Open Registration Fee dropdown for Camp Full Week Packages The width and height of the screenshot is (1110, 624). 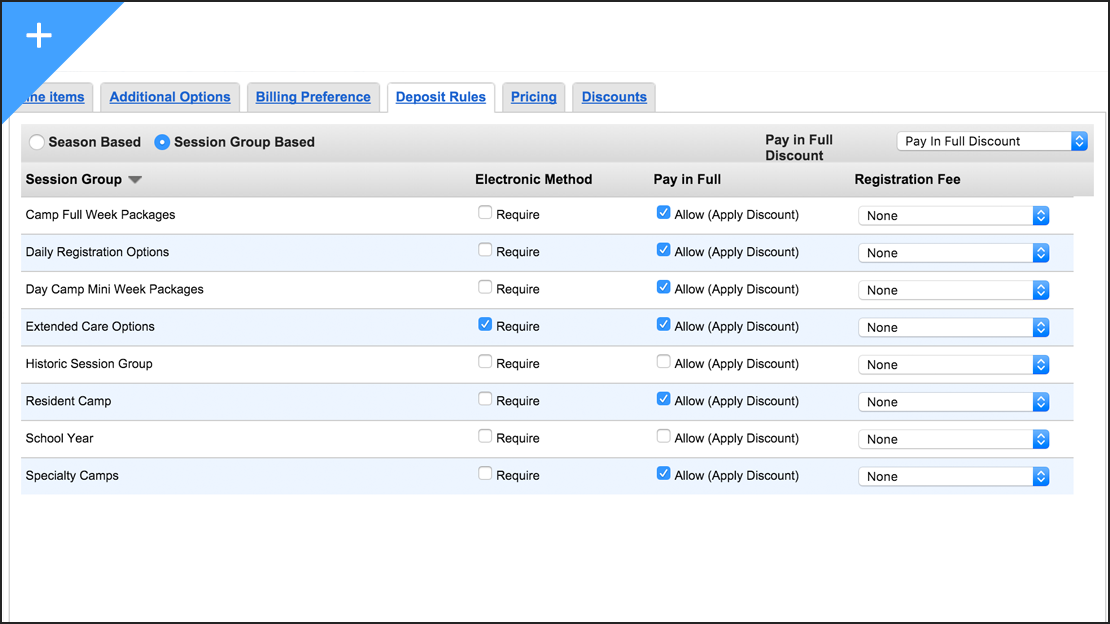[x=954, y=216]
